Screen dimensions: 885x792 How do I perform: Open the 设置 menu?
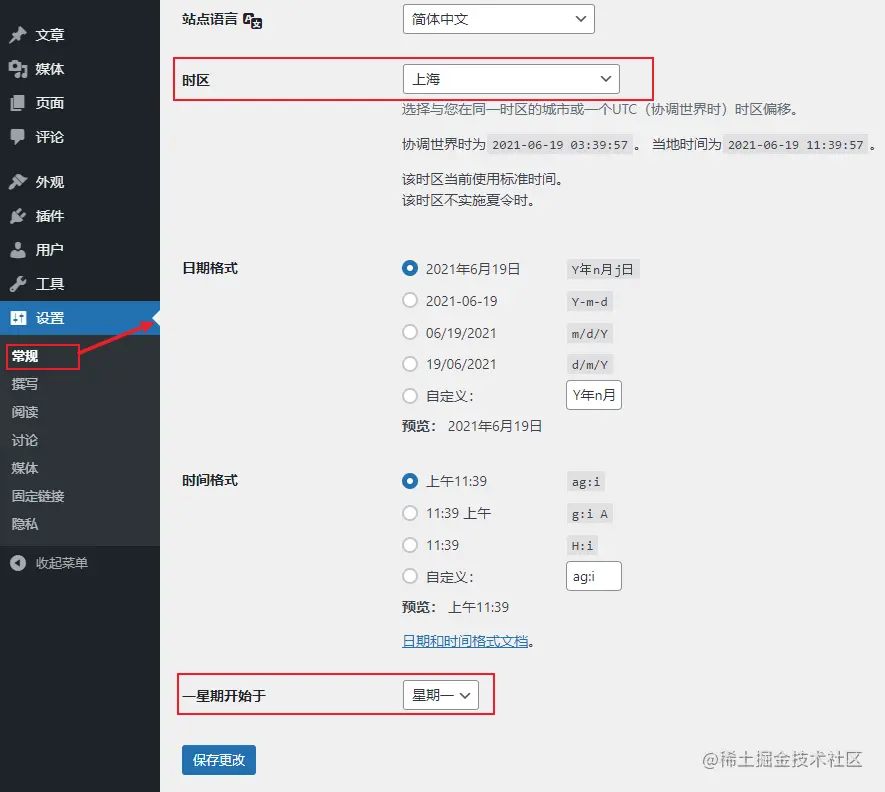[80, 318]
